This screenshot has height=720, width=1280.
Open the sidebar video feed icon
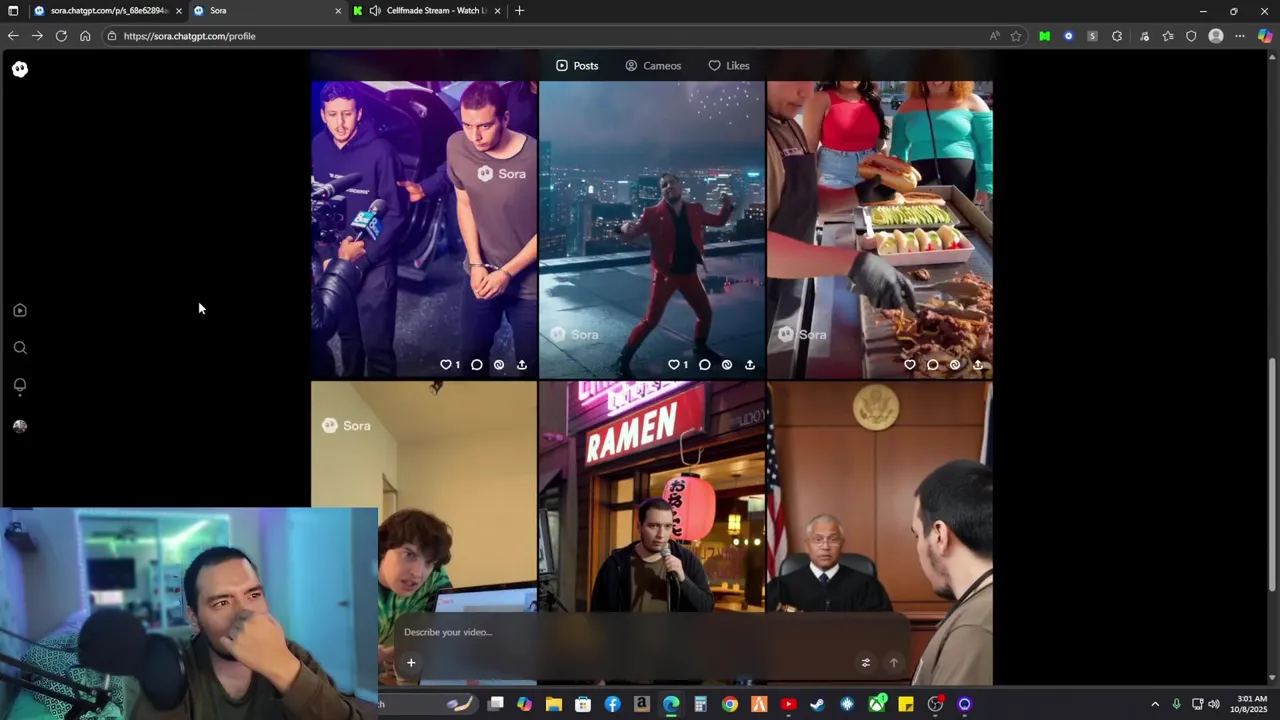pos(20,310)
